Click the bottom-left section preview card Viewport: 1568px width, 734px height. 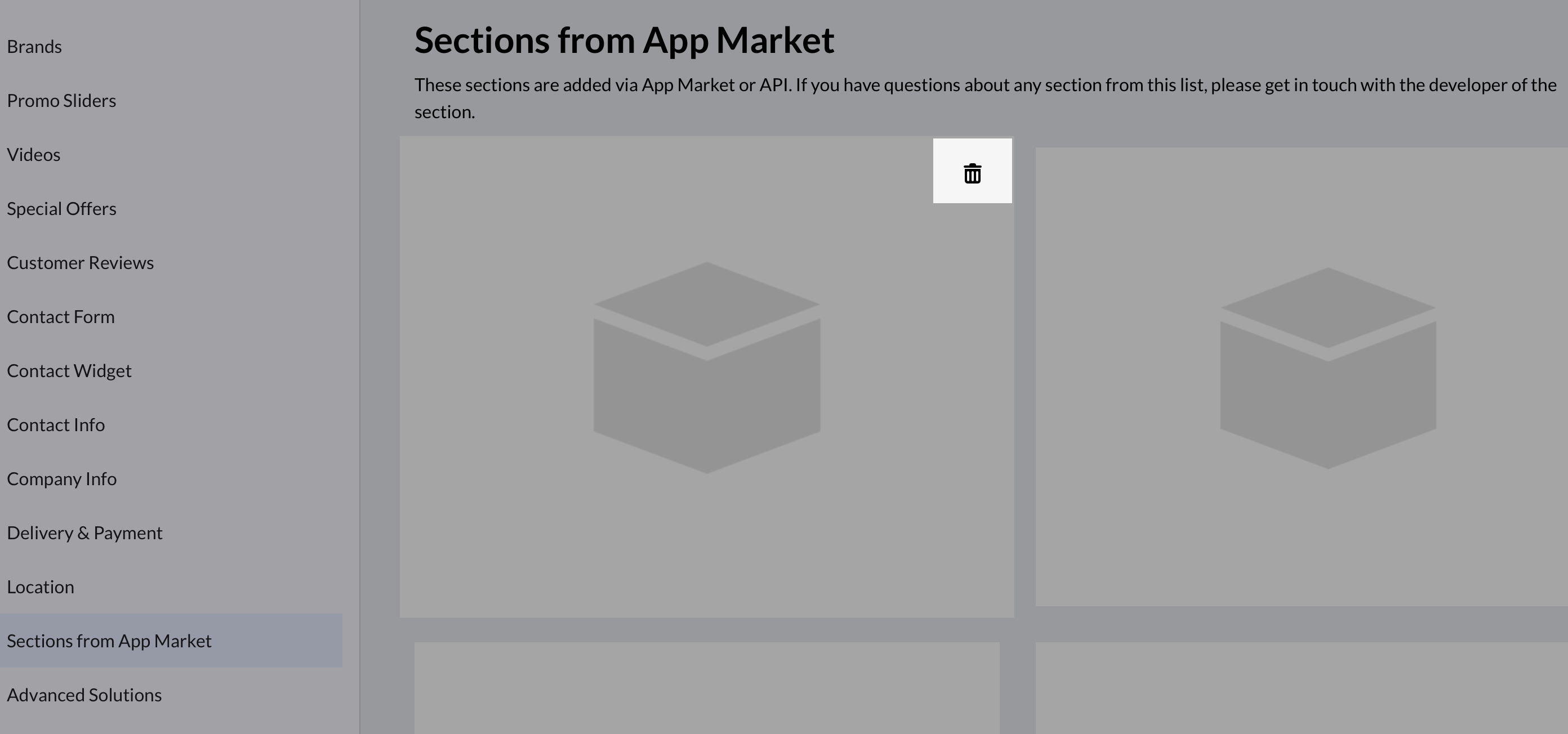click(x=706, y=693)
